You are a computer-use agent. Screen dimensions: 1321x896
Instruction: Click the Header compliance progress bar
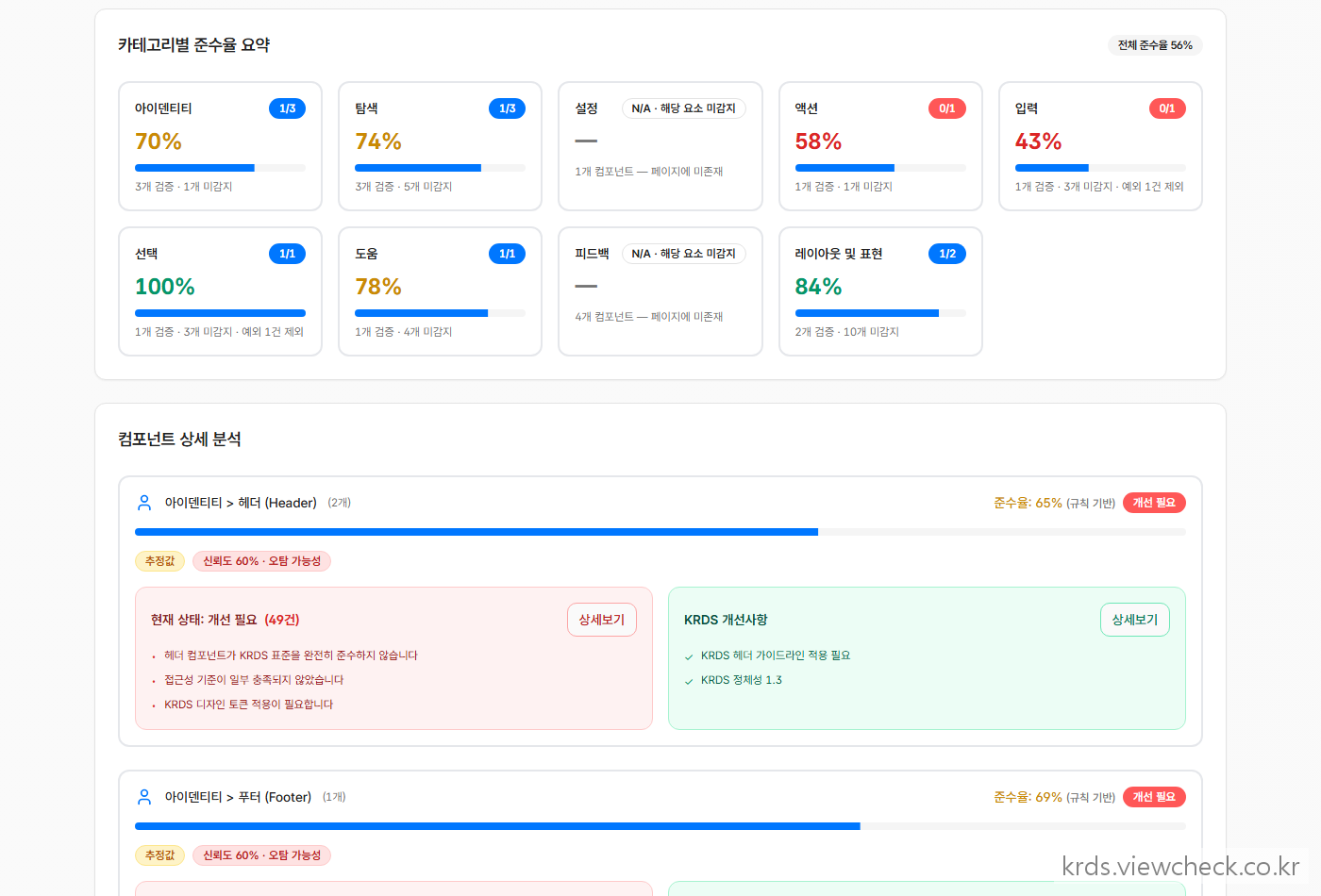[660, 532]
